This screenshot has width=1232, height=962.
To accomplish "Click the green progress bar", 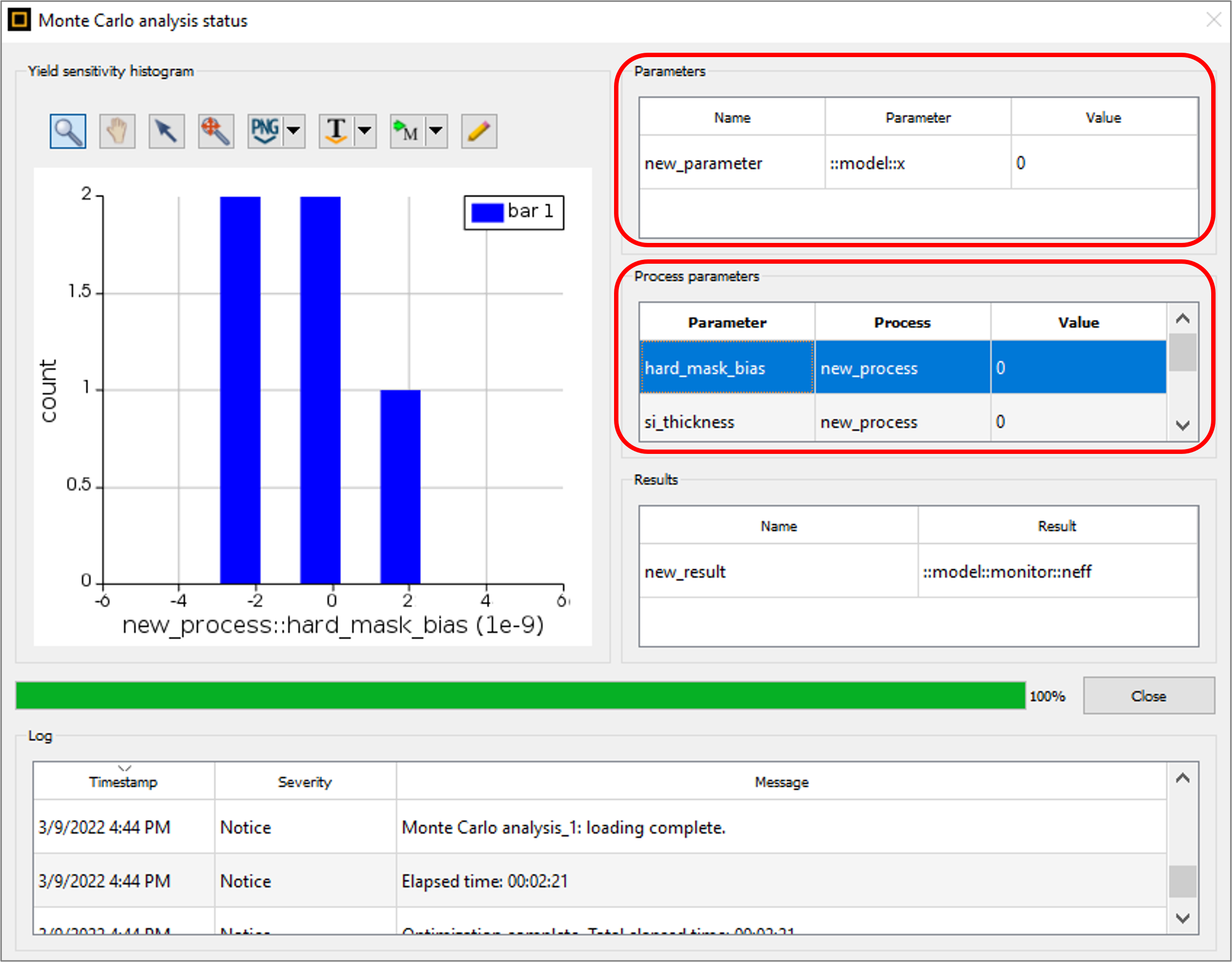I will tap(520, 695).
